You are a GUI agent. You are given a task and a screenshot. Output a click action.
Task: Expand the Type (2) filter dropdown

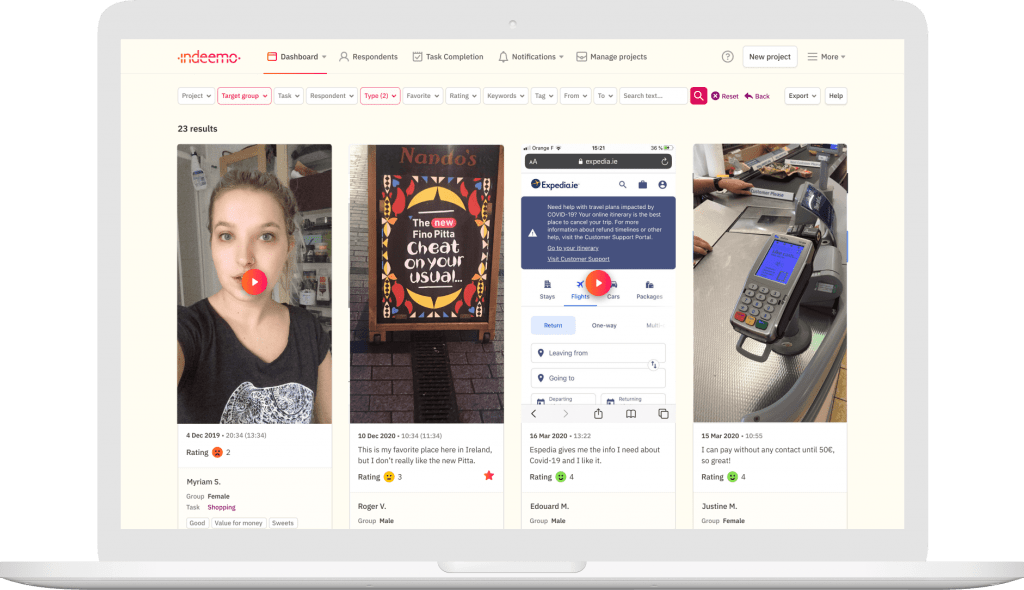(380, 96)
